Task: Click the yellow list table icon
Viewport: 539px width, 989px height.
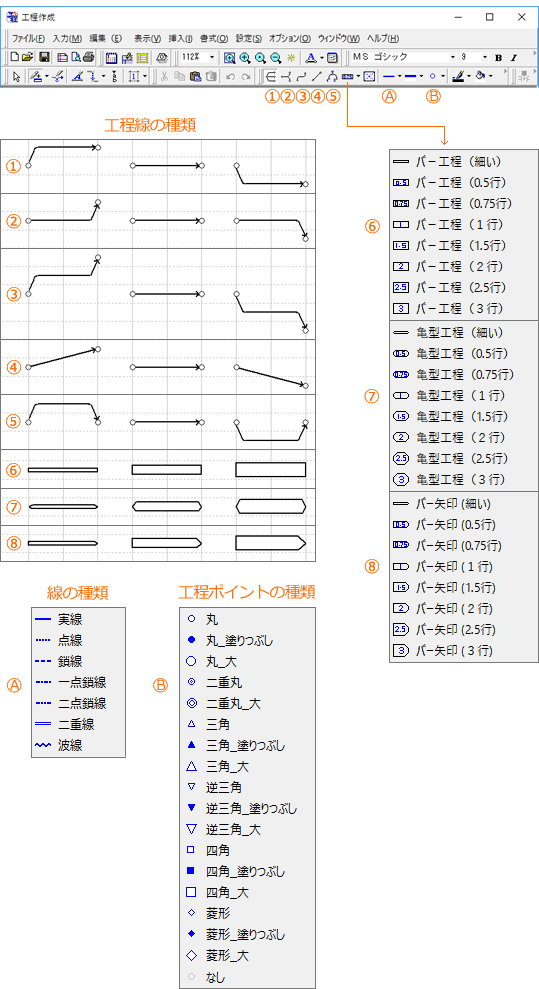Action: 142,57
